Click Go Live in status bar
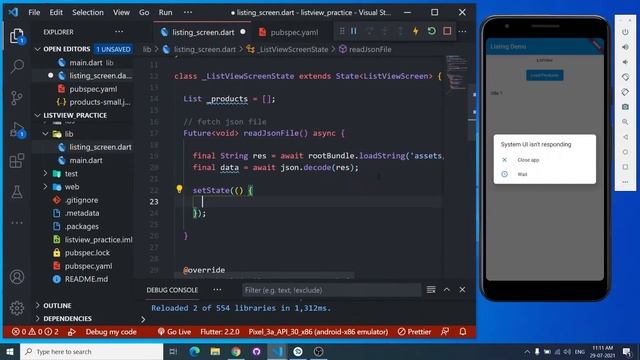Image resolution: width=640 pixels, height=360 pixels. [174, 332]
